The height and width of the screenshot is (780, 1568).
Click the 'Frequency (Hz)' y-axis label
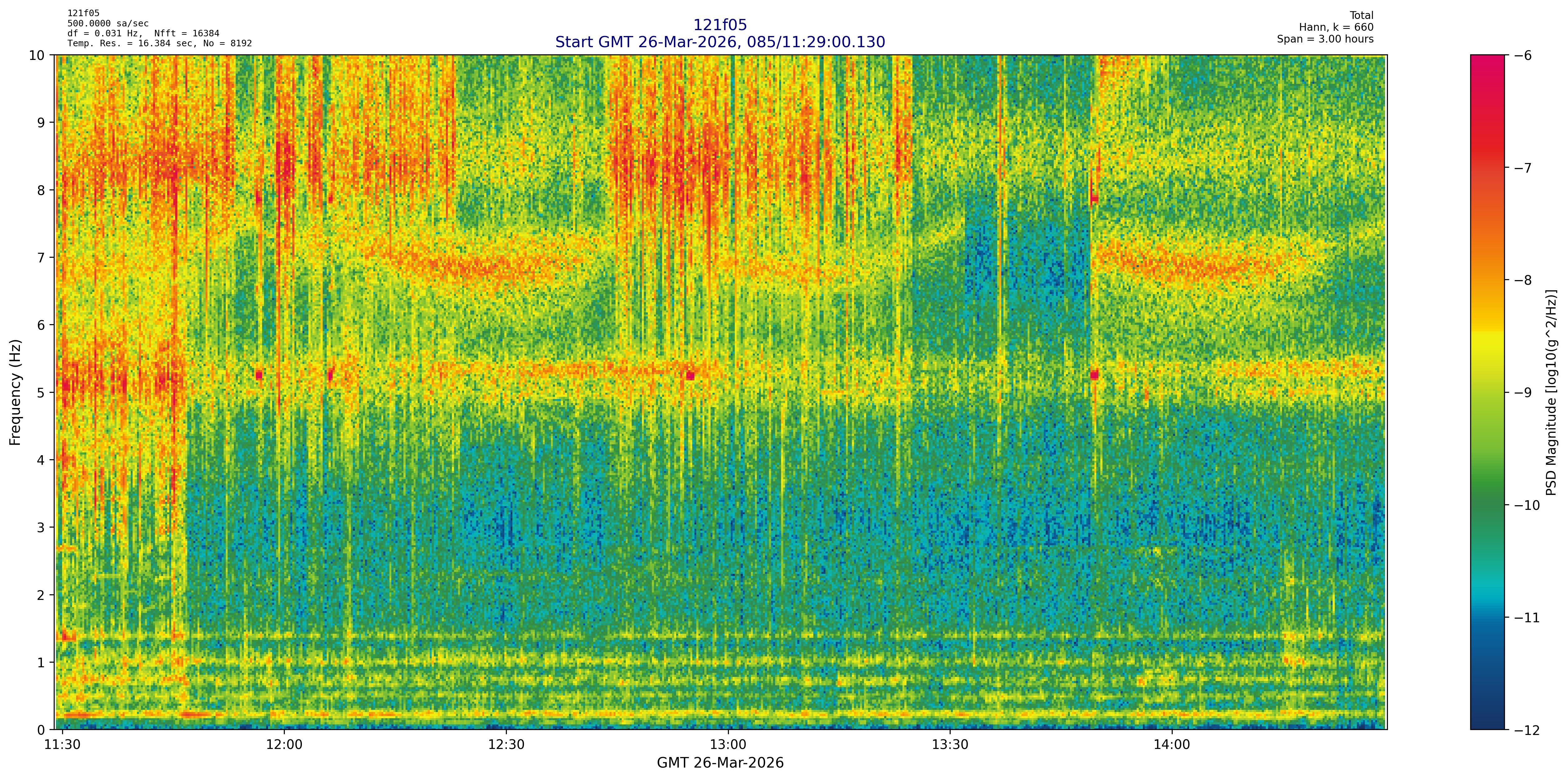(16, 392)
